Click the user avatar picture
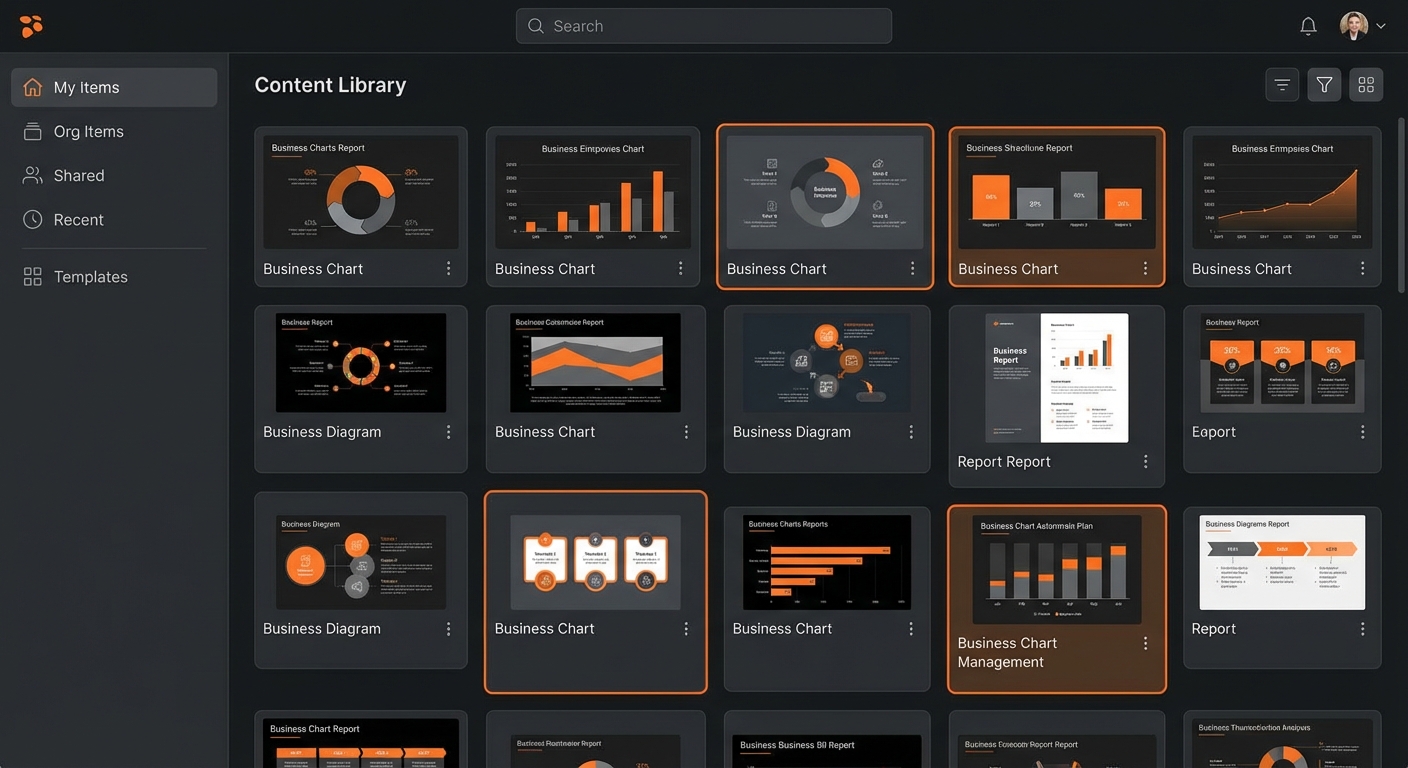Image resolution: width=1408 pixels, height=768 pixels. coord(1354,26)
